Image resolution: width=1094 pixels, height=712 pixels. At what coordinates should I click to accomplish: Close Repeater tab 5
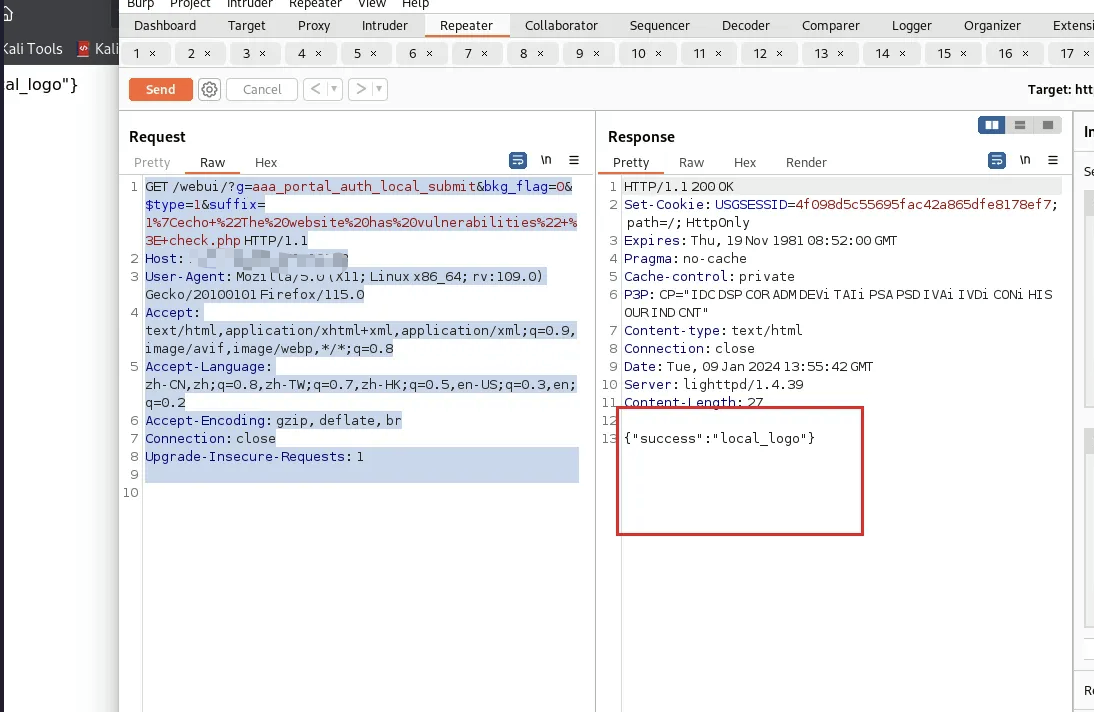pyautogui.click(x=373, y=53)
